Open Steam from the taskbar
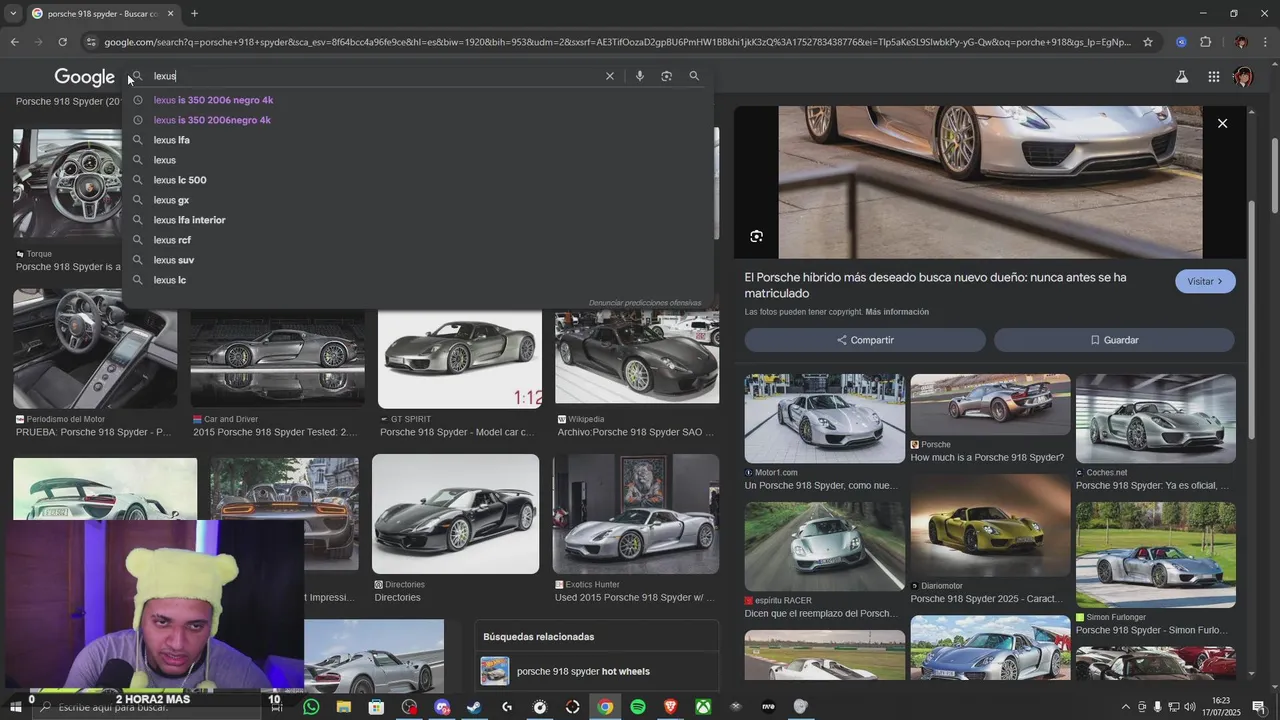The height and width of the screenshot is (720, 1280). (x=474, y=707)
